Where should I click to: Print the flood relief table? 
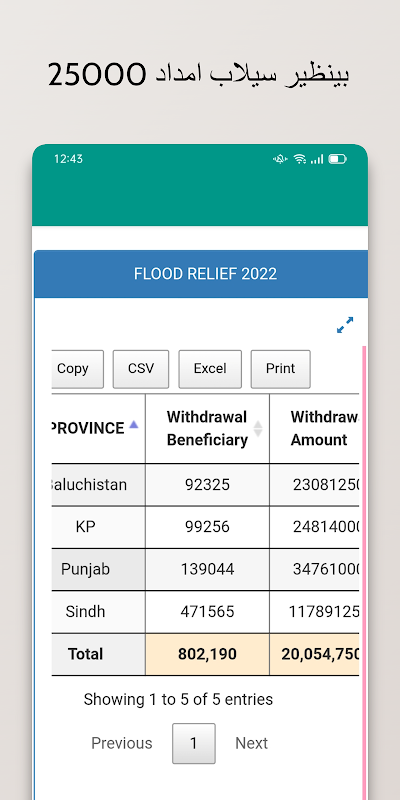[280, 369]
